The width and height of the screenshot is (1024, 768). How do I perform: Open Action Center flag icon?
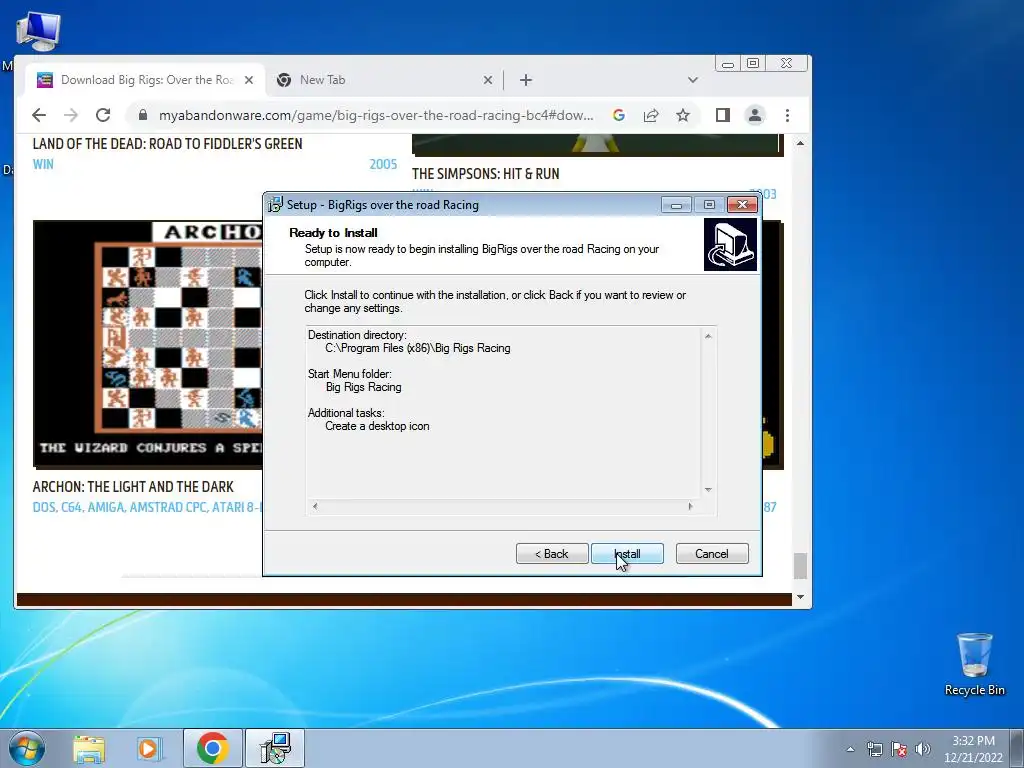pyautogui.click(x=899, y=749)
